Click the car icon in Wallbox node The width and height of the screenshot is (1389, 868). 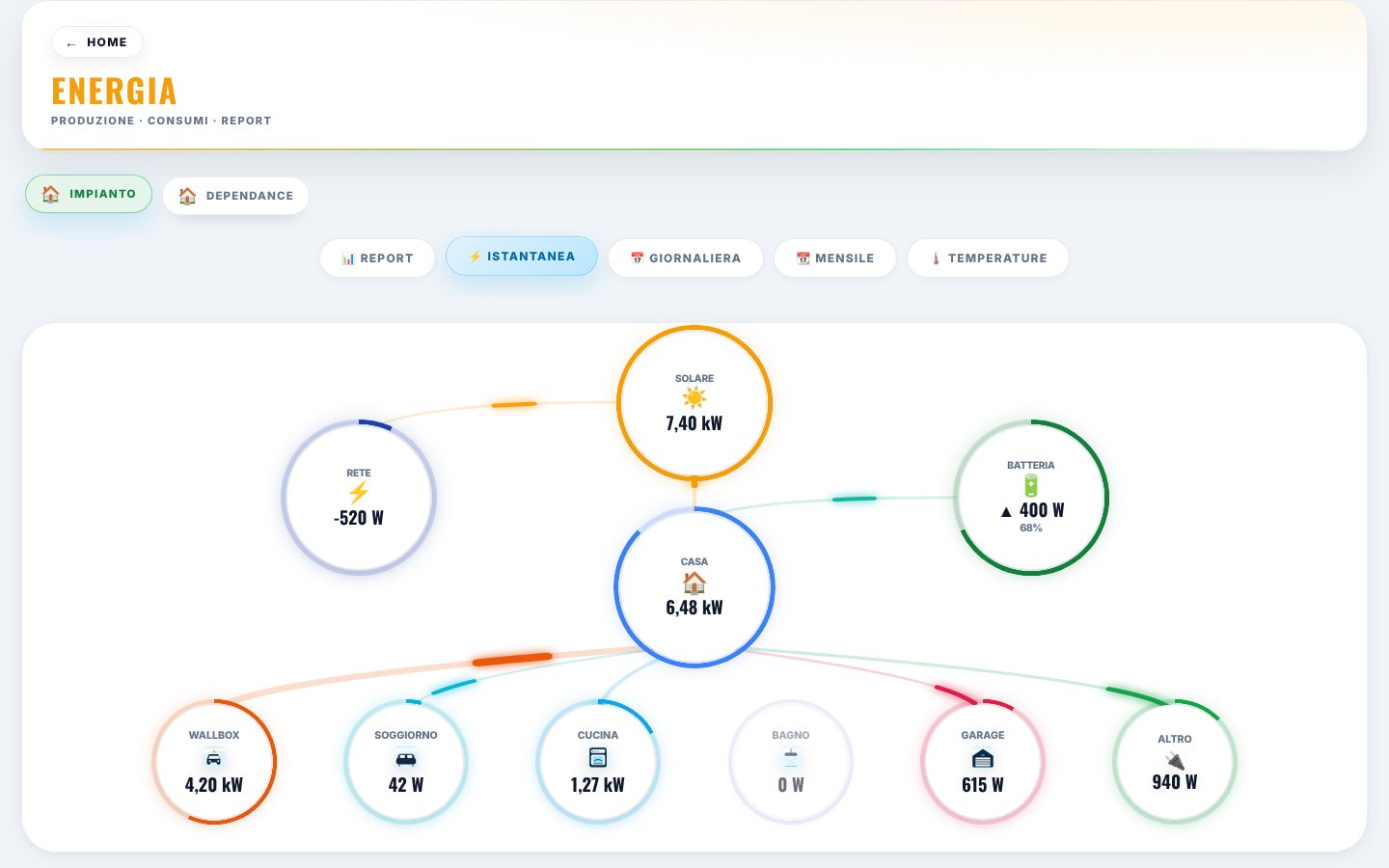coord(214,758)
